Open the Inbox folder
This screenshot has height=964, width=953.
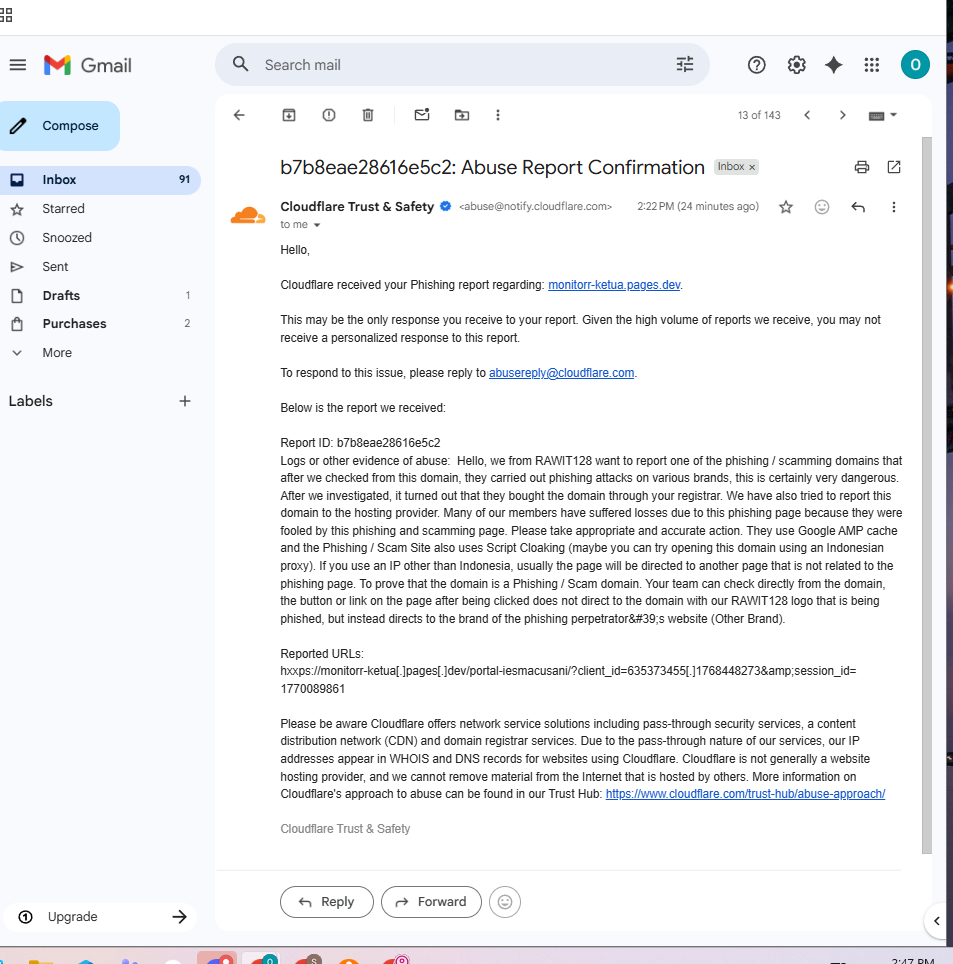[x=101, y=180]
